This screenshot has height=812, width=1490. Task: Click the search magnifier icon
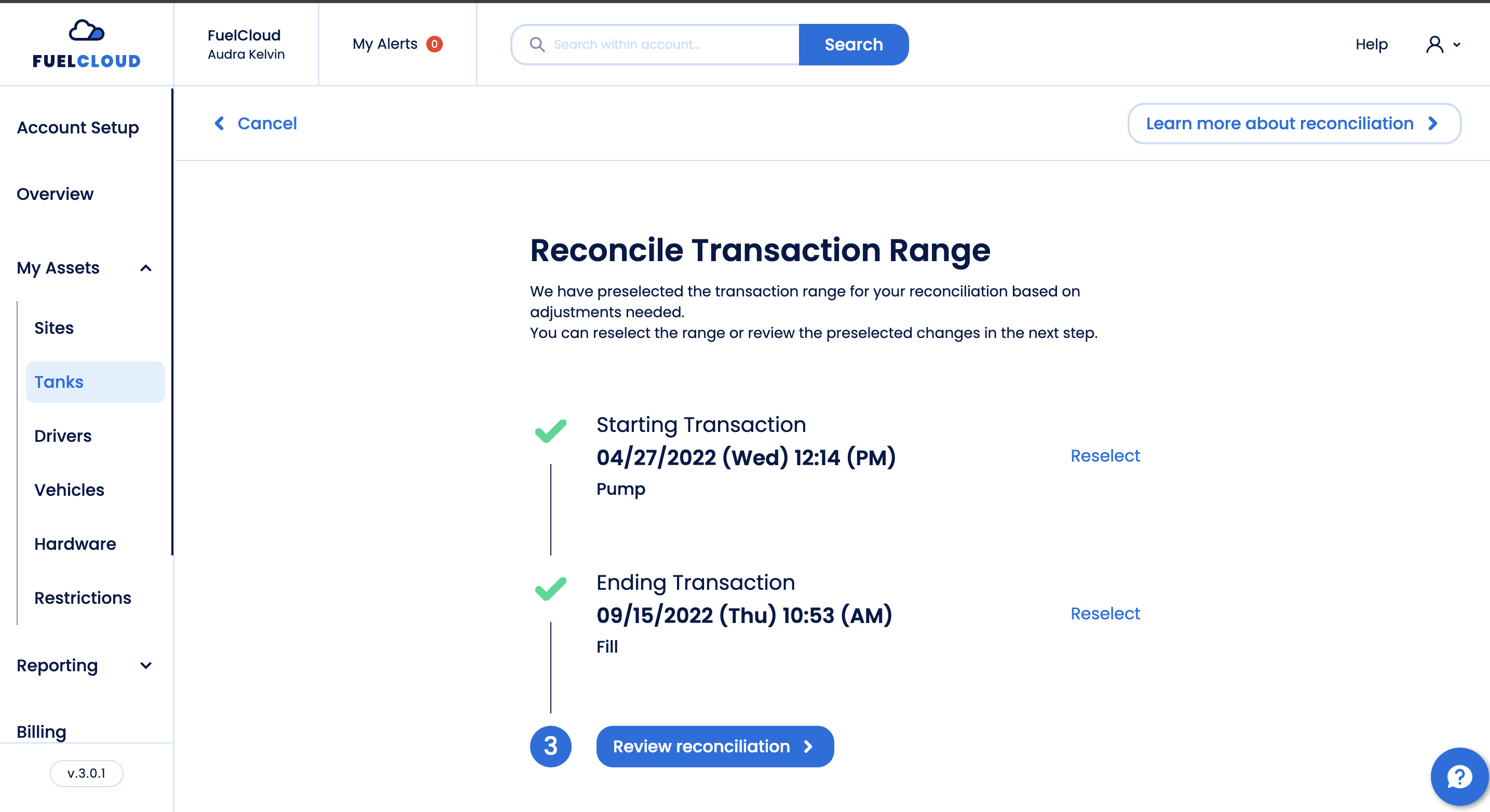537,45
